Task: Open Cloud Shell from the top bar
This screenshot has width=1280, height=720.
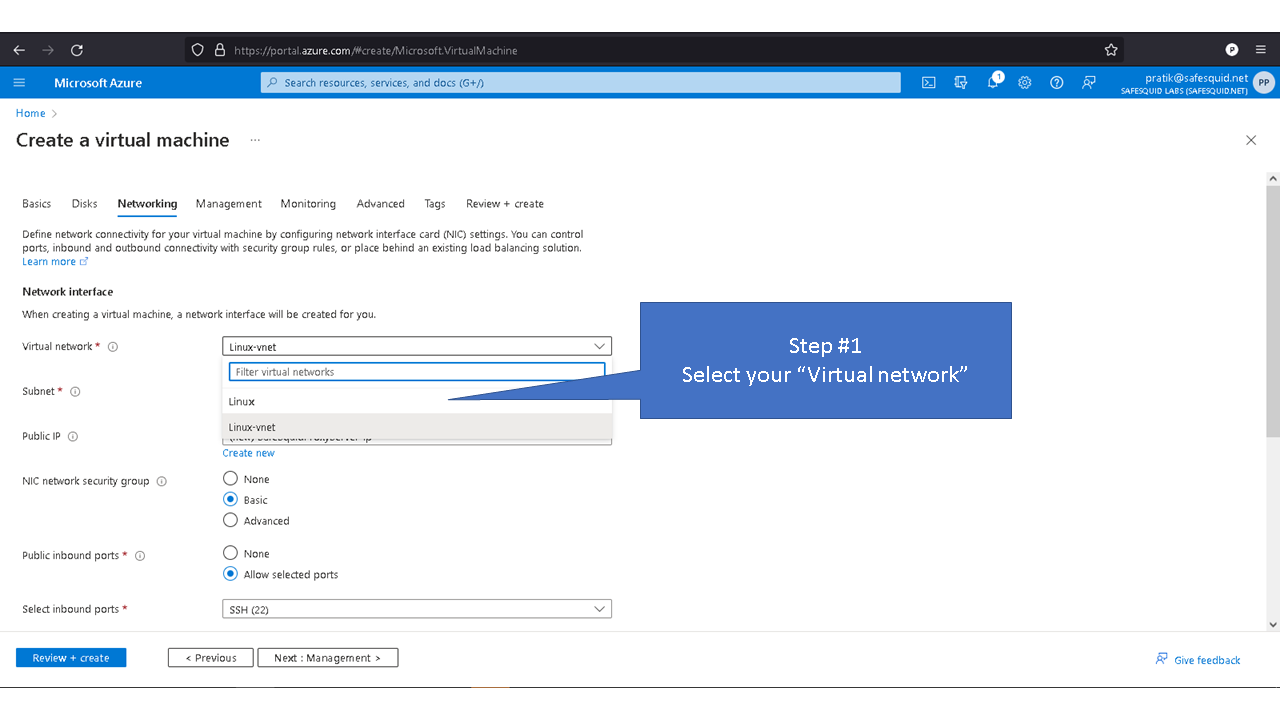Action: (929, 83)
